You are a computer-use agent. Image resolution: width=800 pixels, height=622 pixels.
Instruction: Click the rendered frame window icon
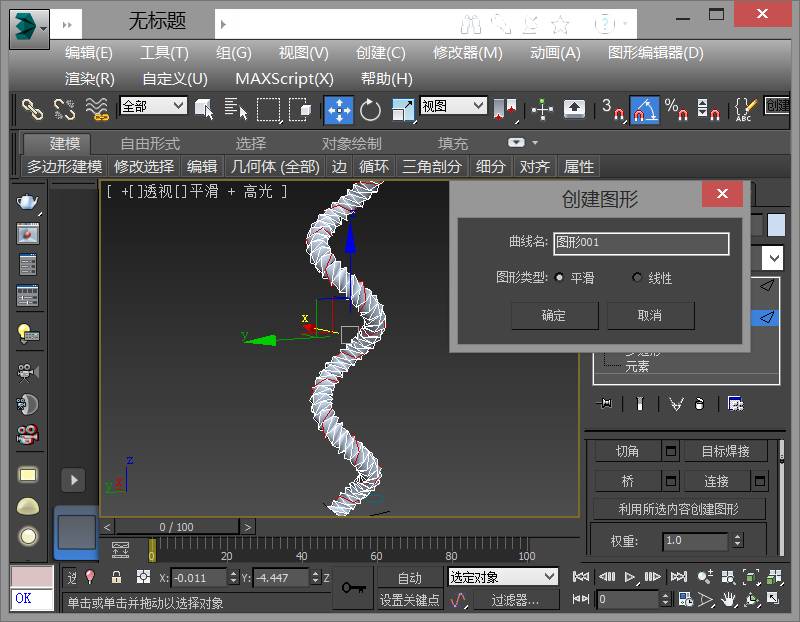point(28,234)
